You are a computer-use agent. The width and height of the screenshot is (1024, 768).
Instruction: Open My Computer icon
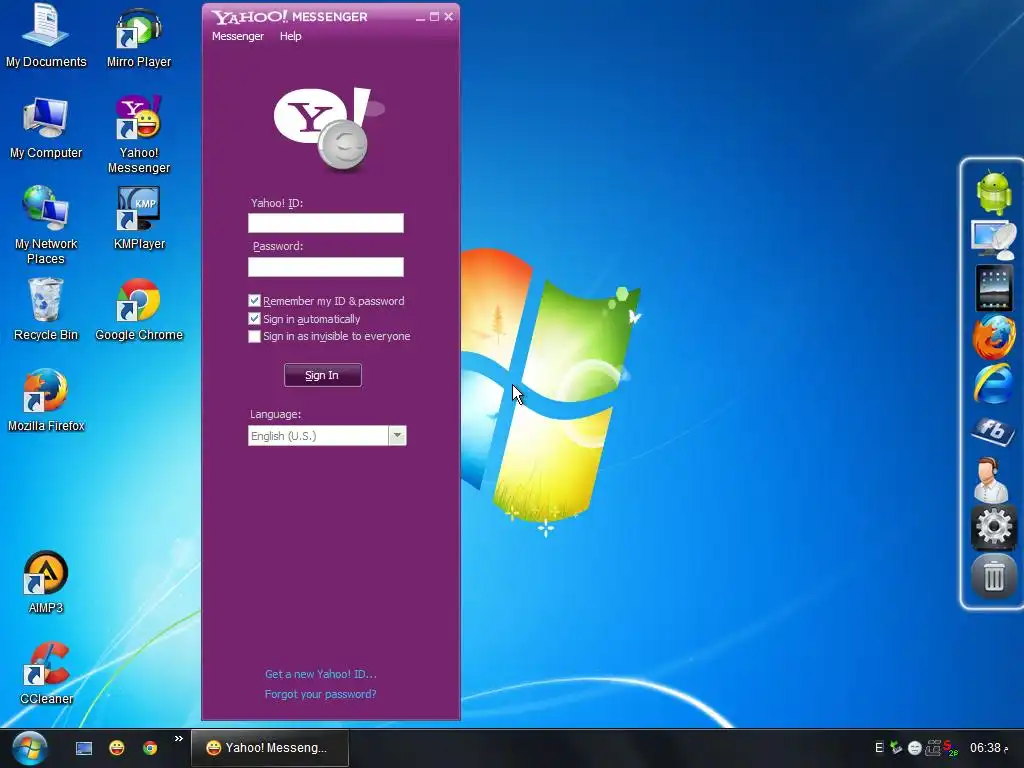(x=46, y=127)
